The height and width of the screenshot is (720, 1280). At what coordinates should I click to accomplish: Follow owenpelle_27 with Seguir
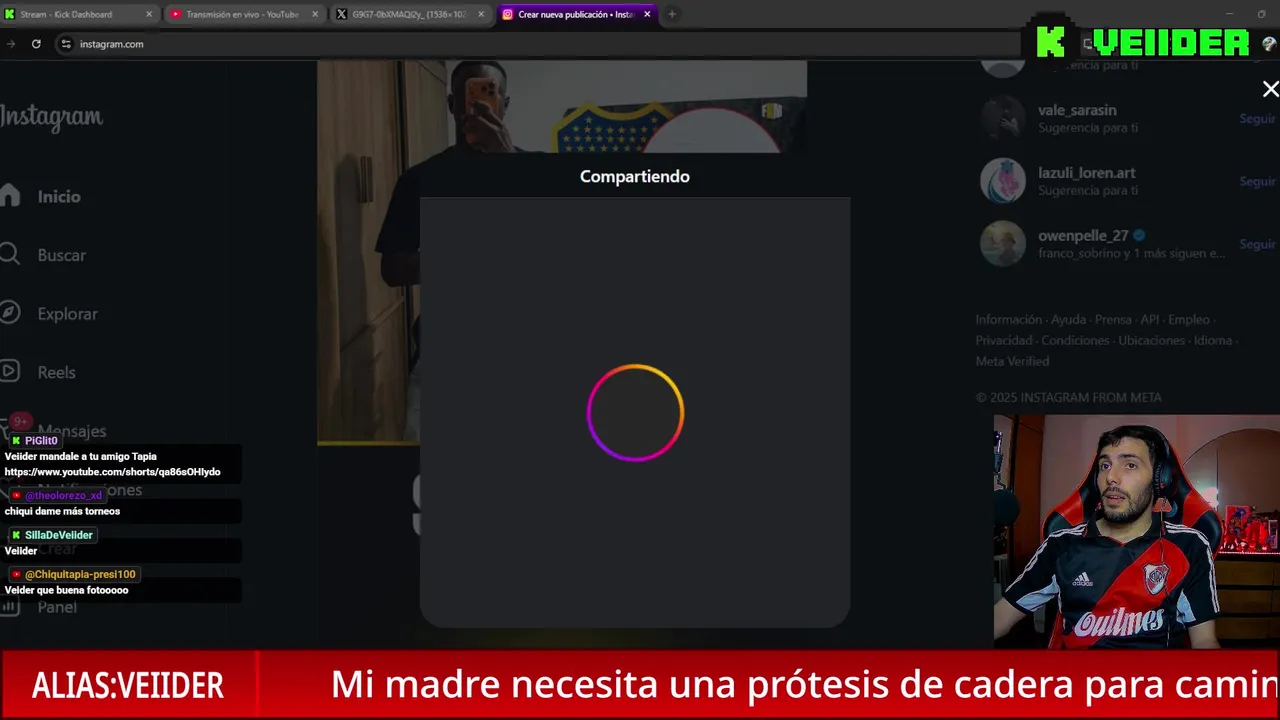[1258, 245]
